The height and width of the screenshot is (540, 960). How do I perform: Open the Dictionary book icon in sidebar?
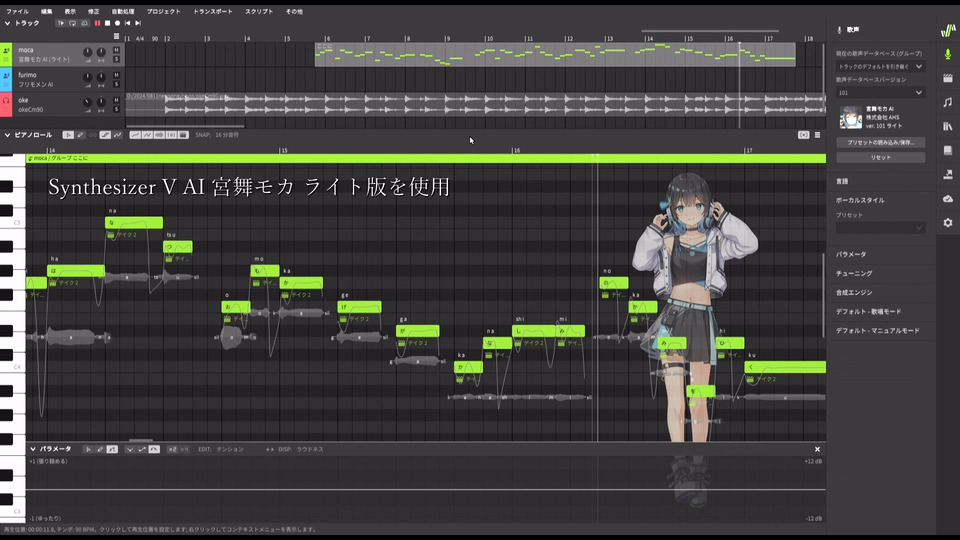coord(948,151)
